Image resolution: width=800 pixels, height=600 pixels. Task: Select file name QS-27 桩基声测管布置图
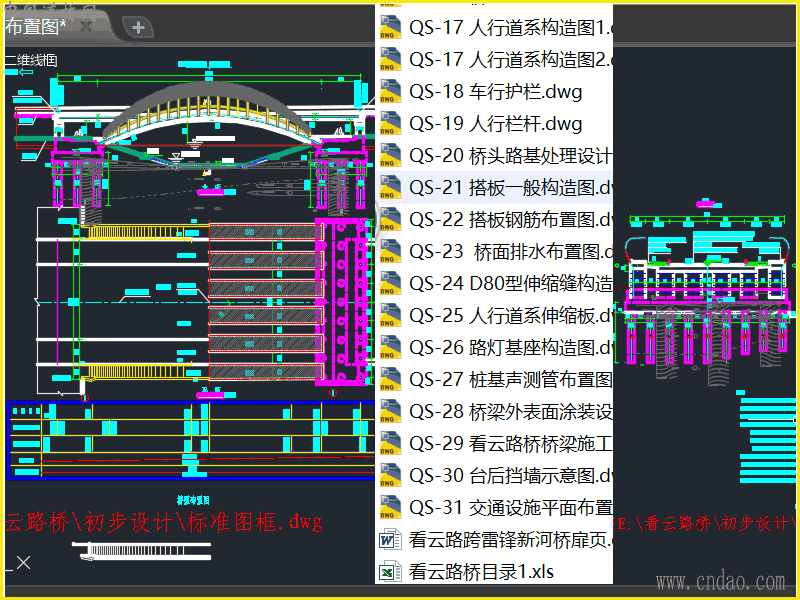(511, 380)
